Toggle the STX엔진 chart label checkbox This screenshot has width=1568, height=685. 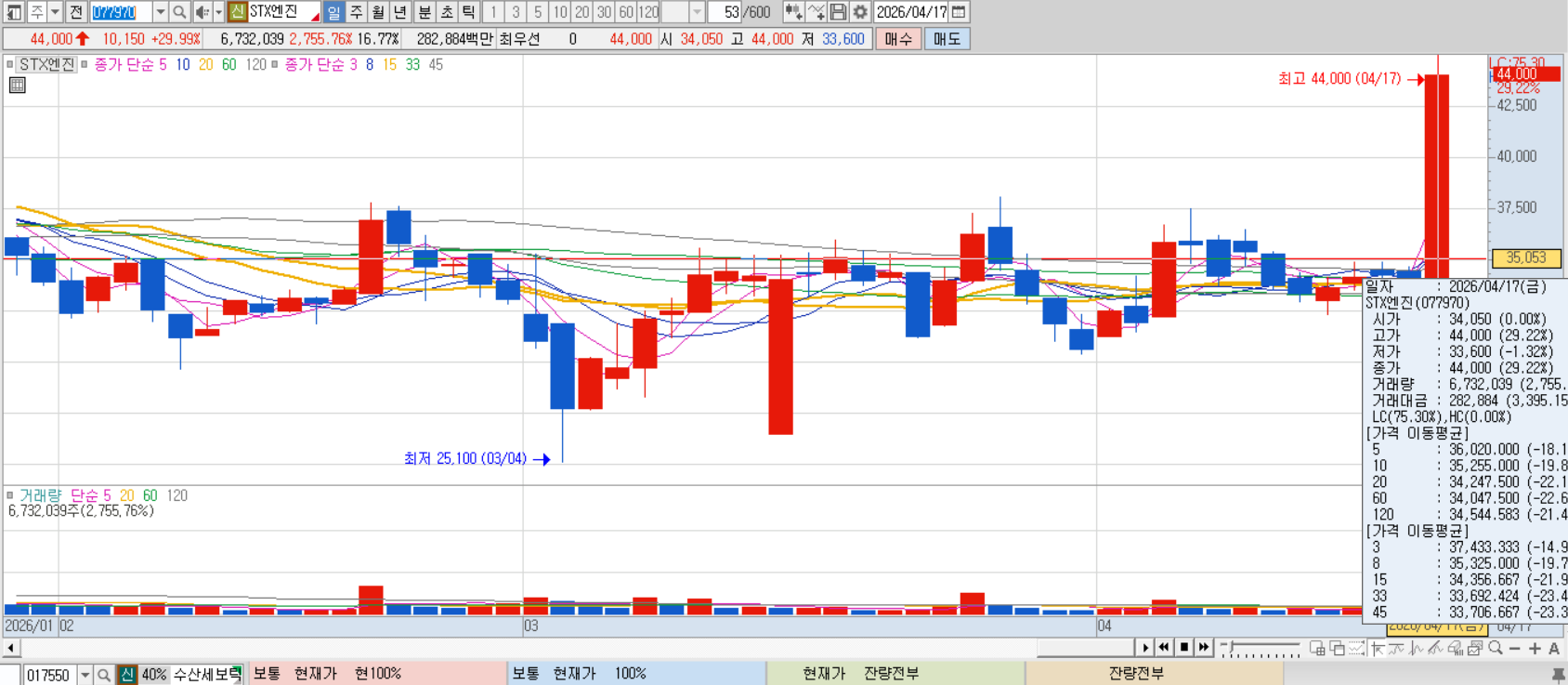pyautogui.click(x=10, y=64)
